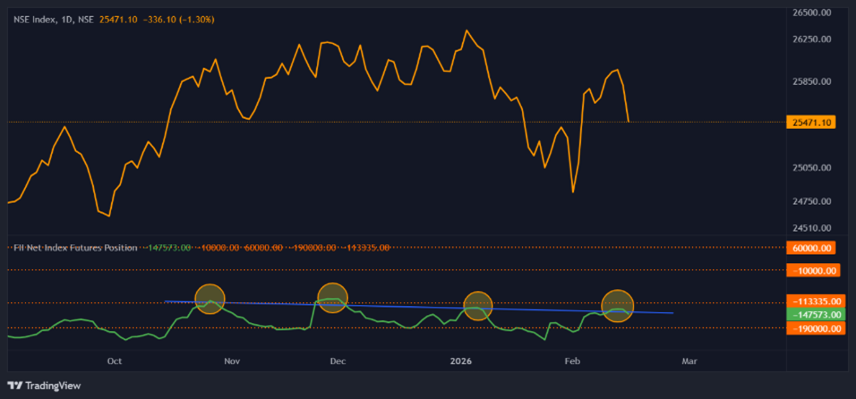Viewport: 856px width, 399px height.
Task: Click the 60000.00 level tag on axis
Action: tap(811, 248)
